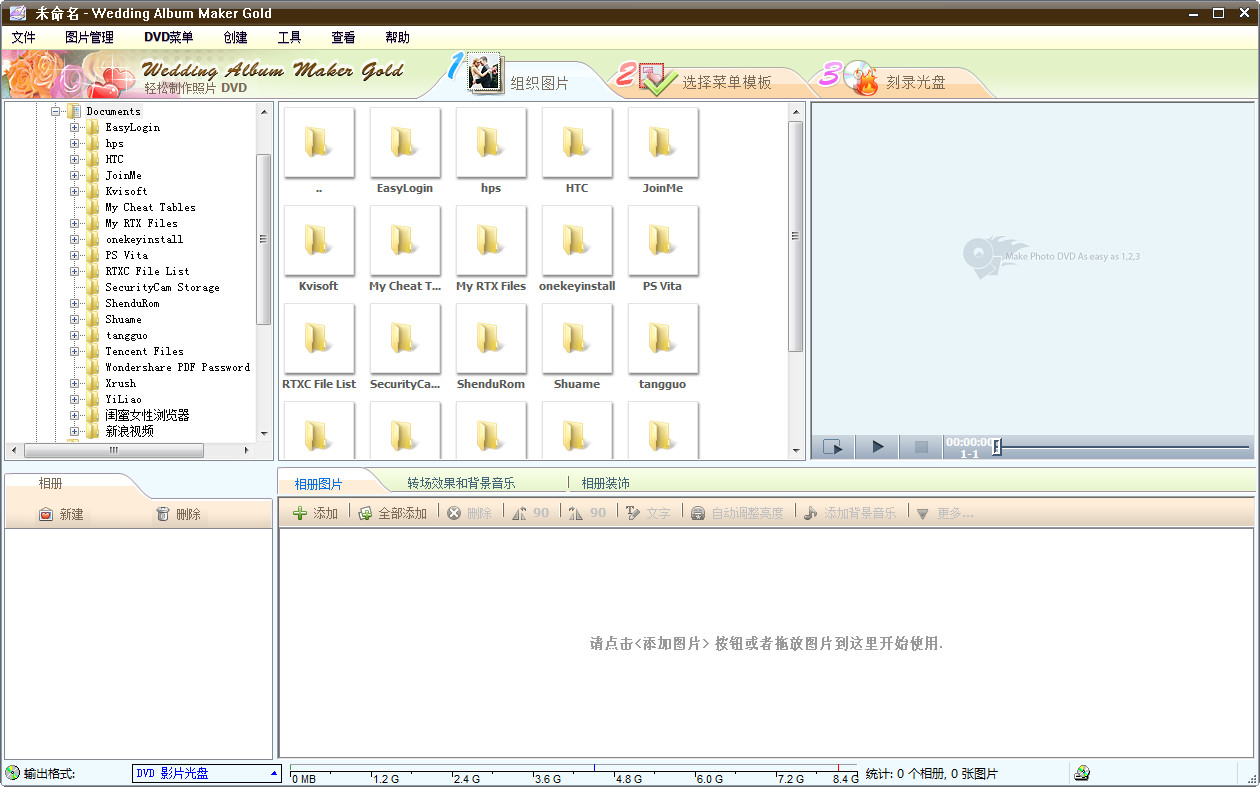Select the 闺蜜女性浏览器 folder in tree
The height and width of the screenshot is (787, 1260).
[x=147, y=415]
